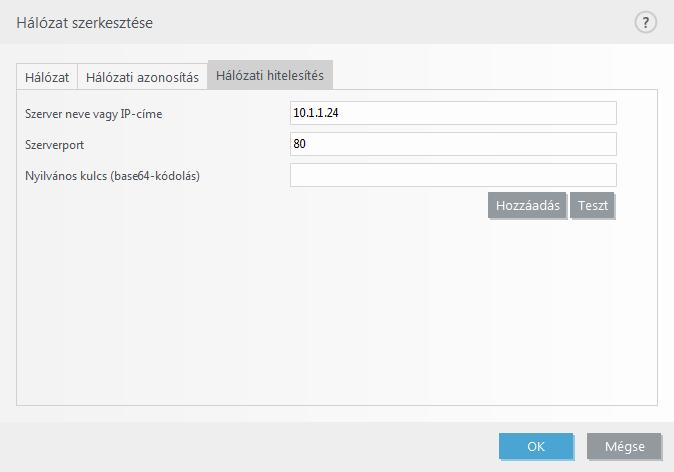Place cursor on the 80 port value
Image resolution: width=674 pixels, height=472 pixels.
300,144
